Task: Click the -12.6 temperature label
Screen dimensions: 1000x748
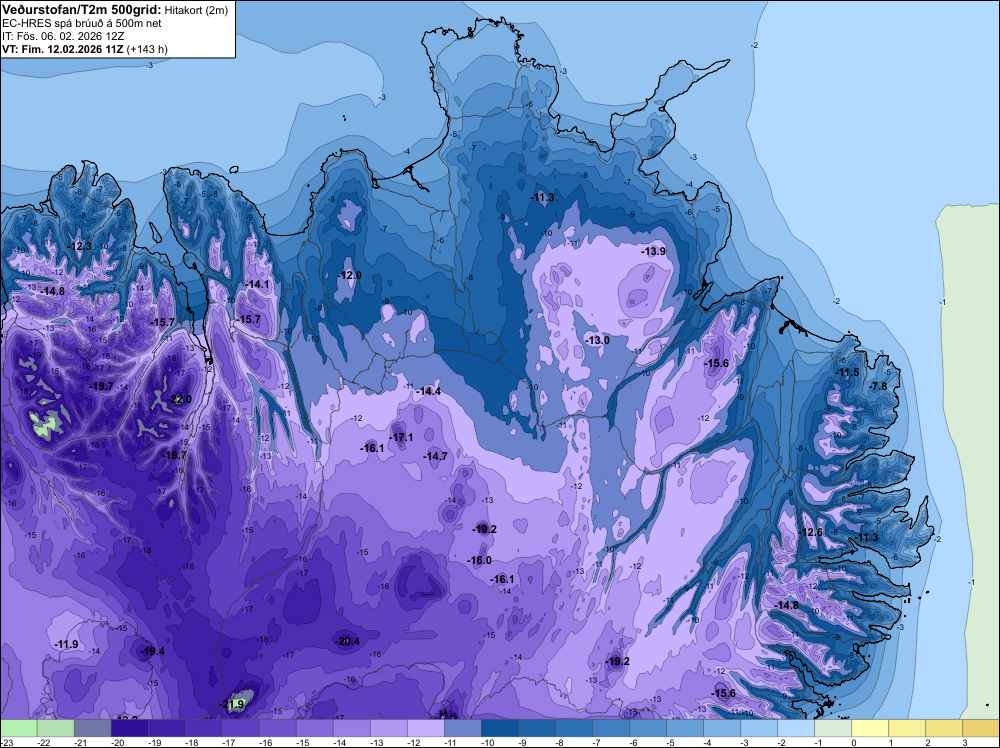Action: 811,532
